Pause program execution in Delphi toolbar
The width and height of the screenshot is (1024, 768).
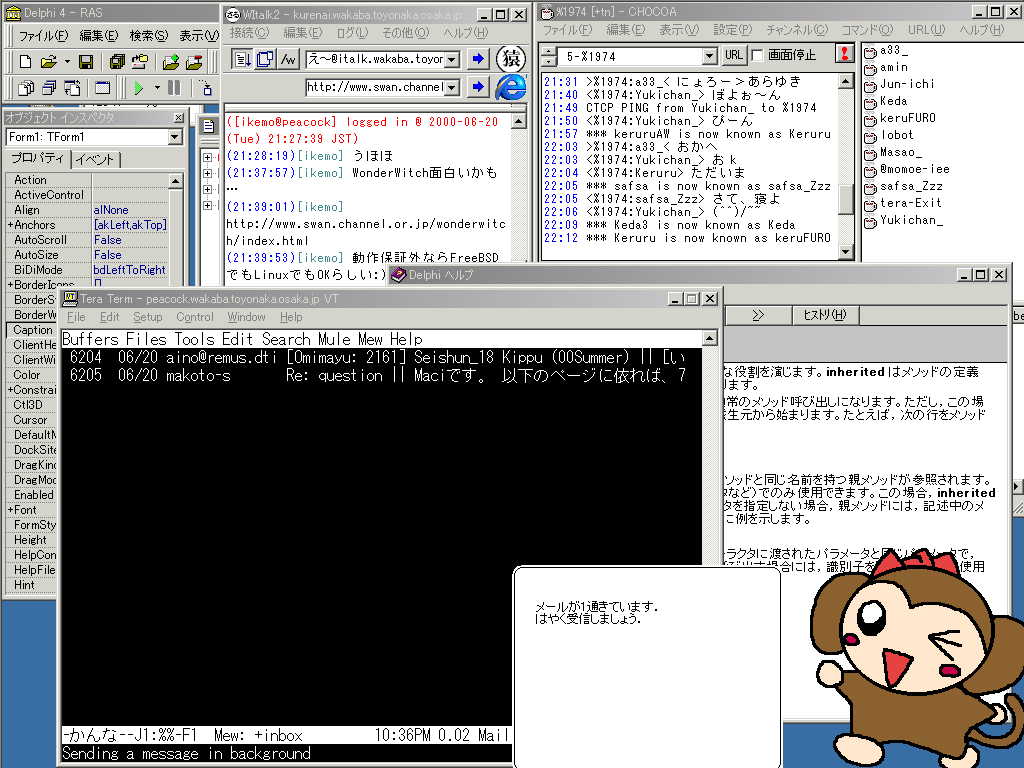[x=173, y=87]
